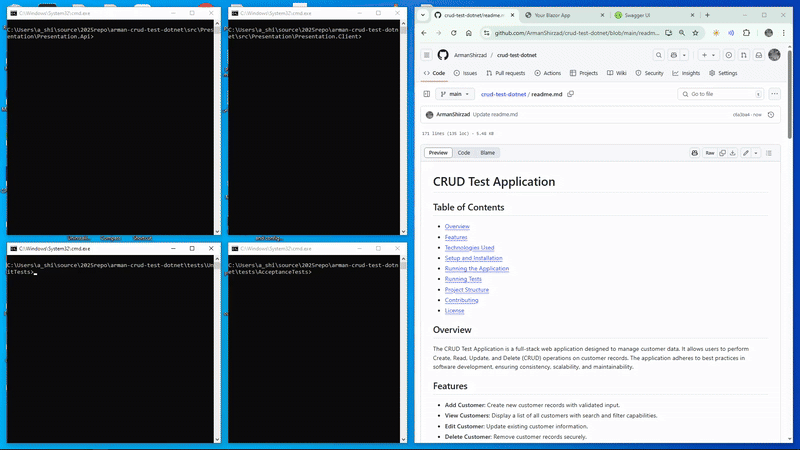The image size is (800, 450).
Task: Open the commit history clock icon
Action: coord(771,115)
